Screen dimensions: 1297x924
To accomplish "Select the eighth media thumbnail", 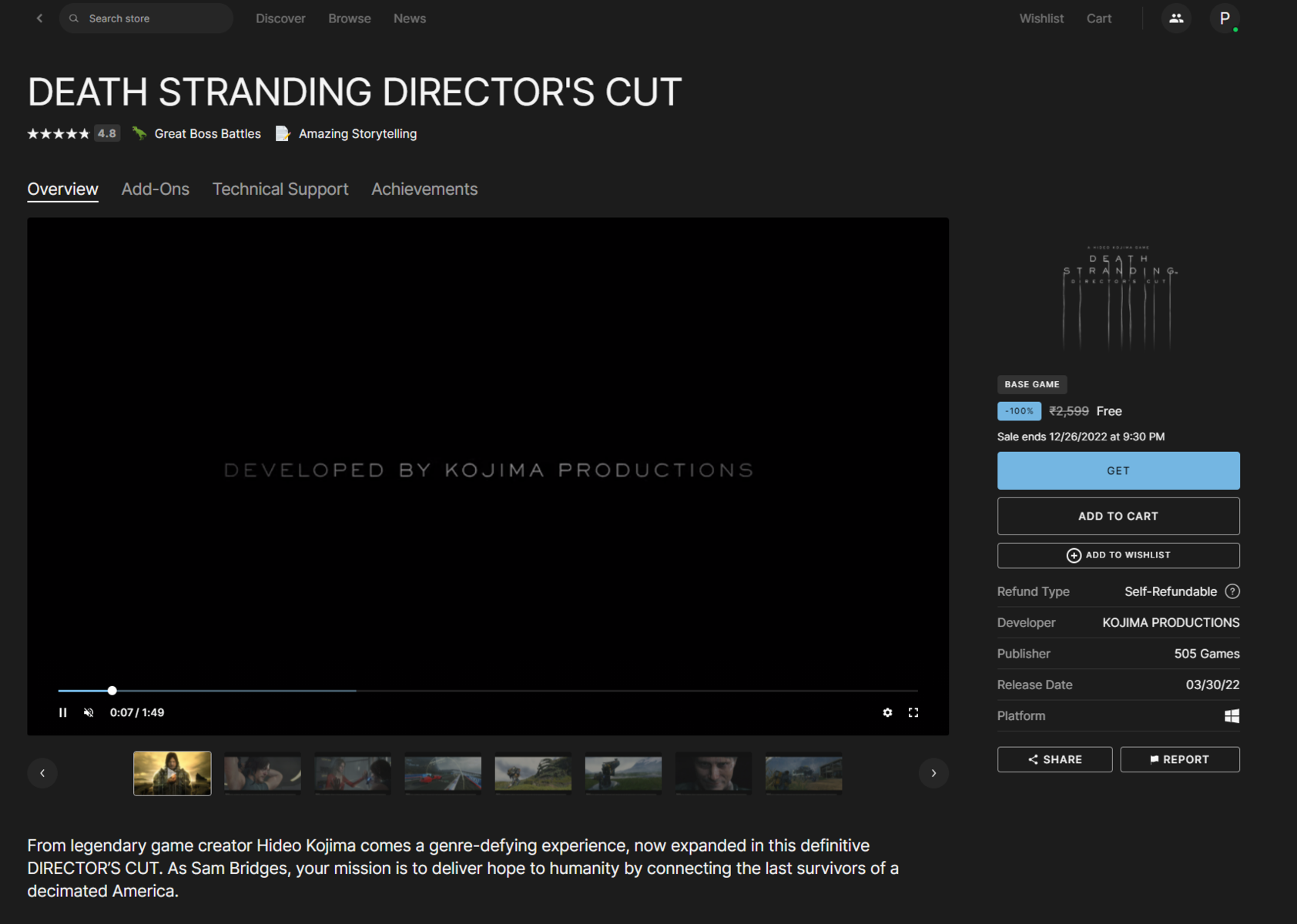I will pyautogui.click(x=803, y=773).
